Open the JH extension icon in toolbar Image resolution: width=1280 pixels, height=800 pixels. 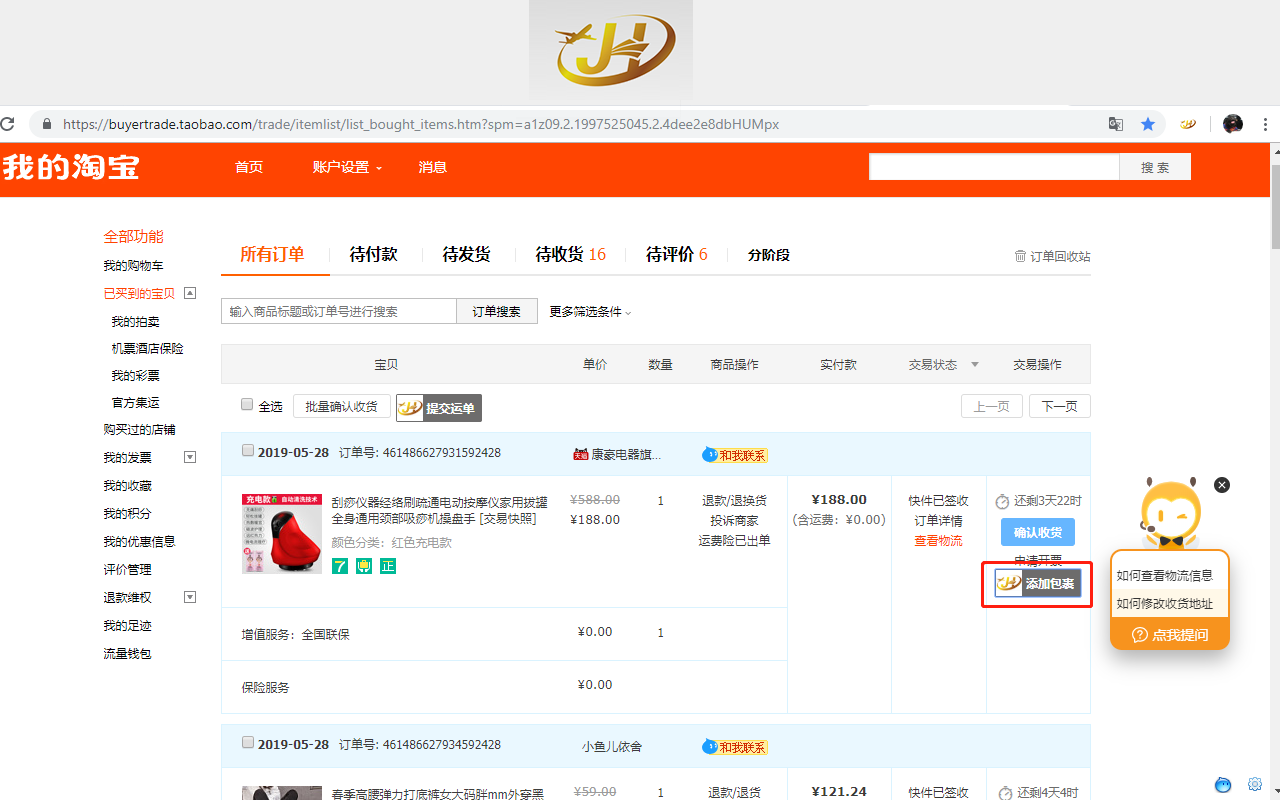(1188, 124)
